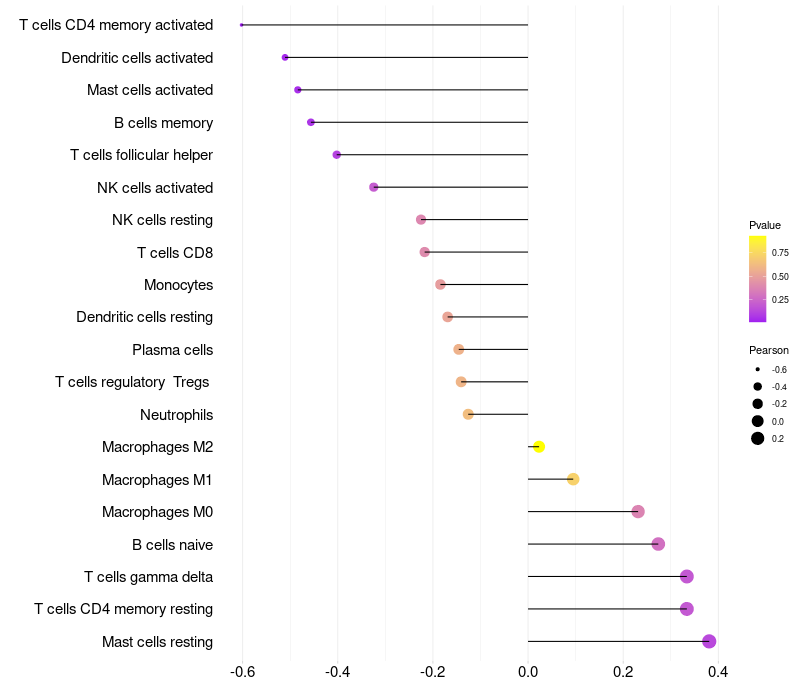Select the NK cells activated data point
800x700 pixels.
(x=374, y=187)
